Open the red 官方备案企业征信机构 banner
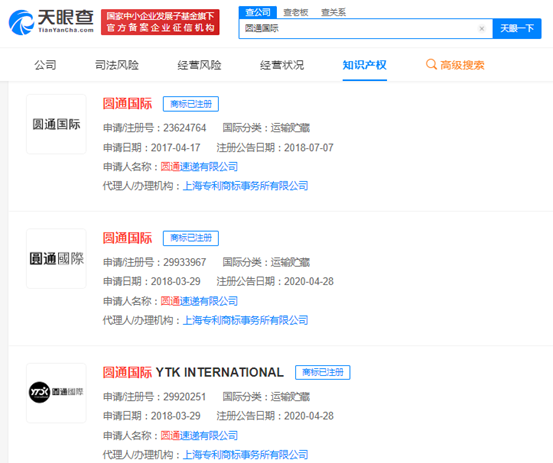 [x=160, y=22]
